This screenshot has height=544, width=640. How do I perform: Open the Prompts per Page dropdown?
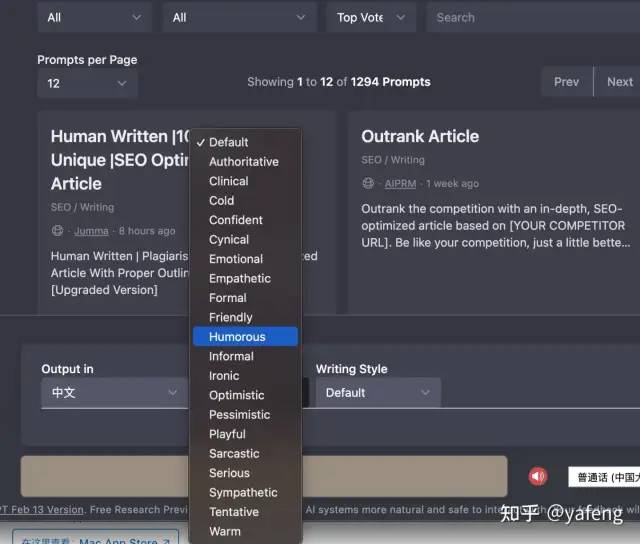[x=87, y=83]
